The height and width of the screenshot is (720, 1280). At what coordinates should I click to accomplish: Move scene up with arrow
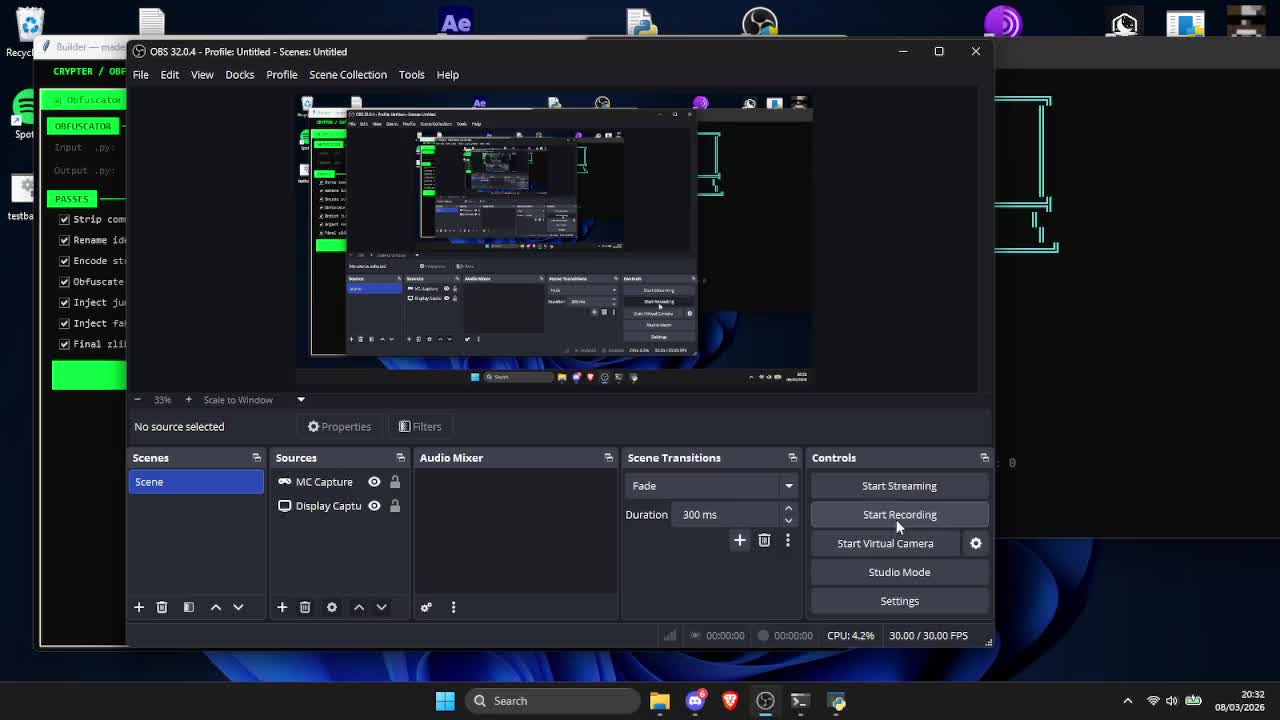(215, 607)
